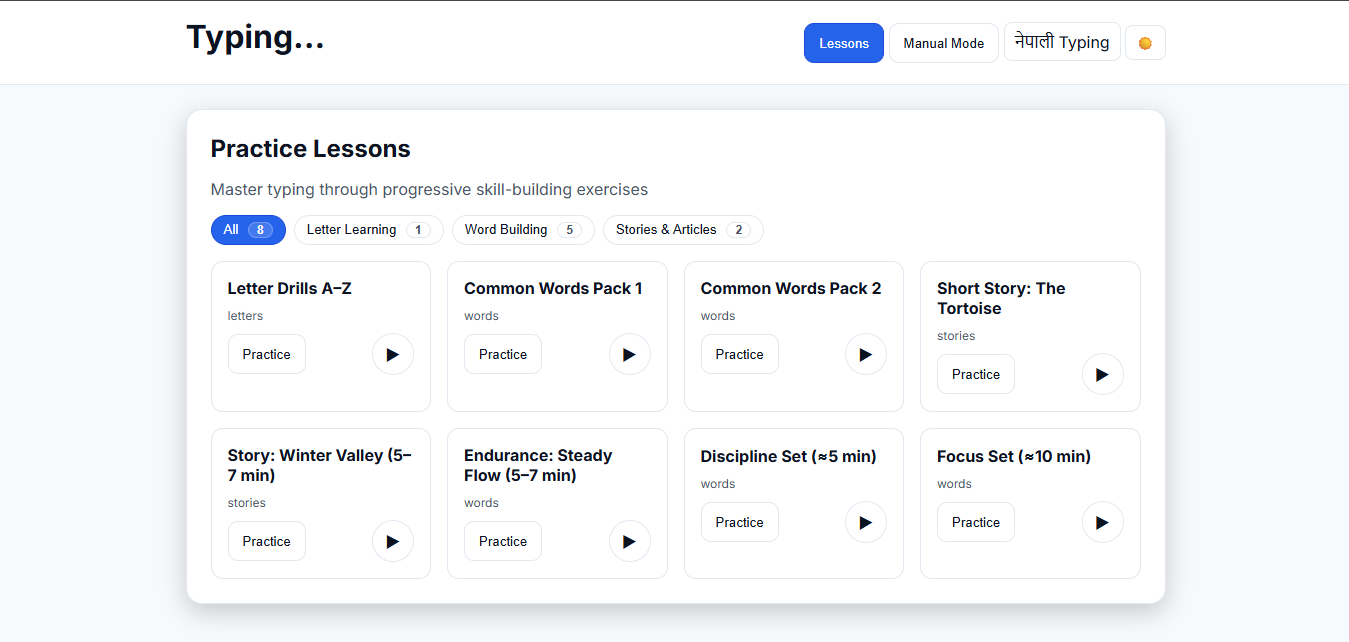Viewport: 1349px width, 642px height.
Task: Enable Manual Mode
Action: 943,43
